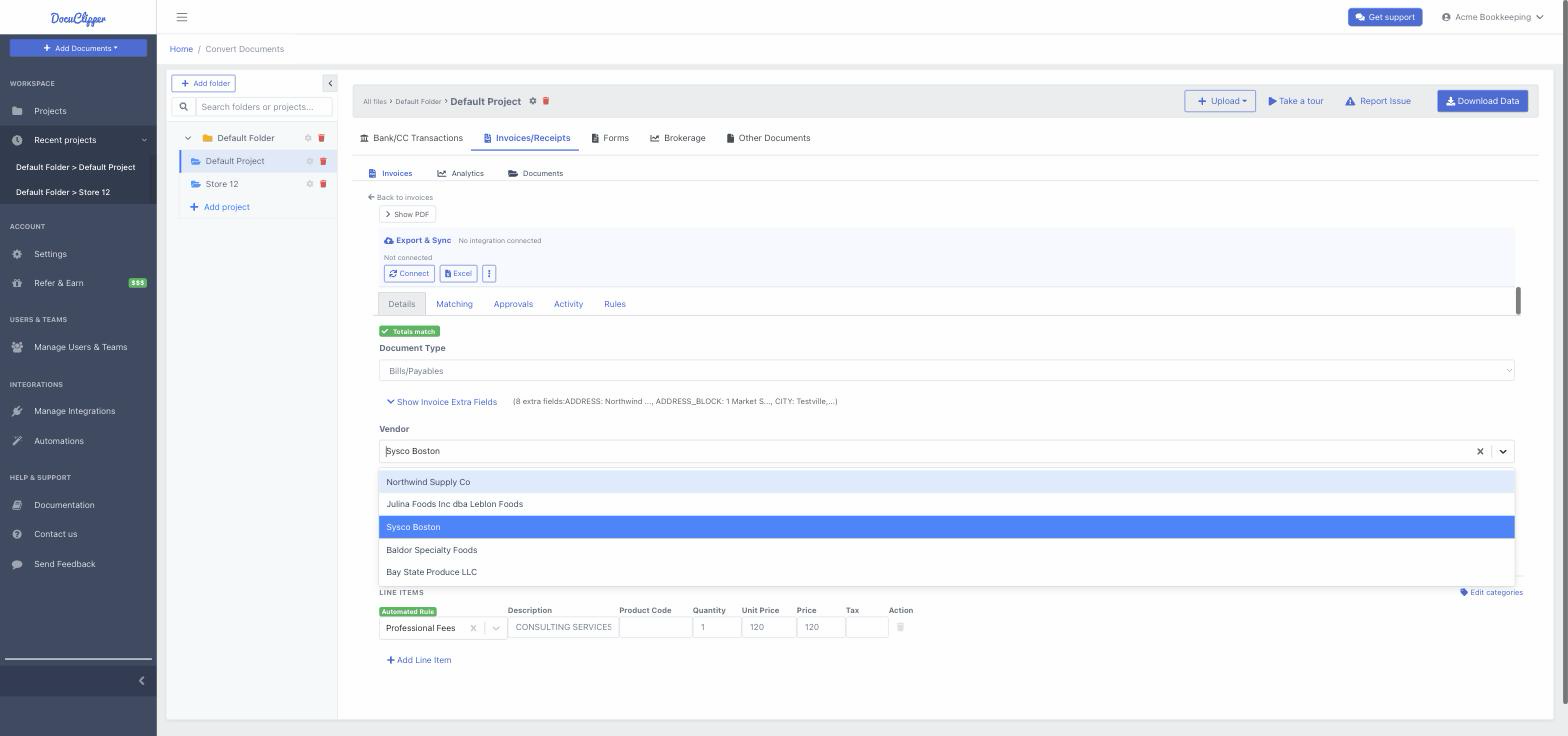The height and width of the screenshot is (736, 1568).
Task: Open Projects from the sidebar
Action: pyautogui.click(x=50, y=111)
